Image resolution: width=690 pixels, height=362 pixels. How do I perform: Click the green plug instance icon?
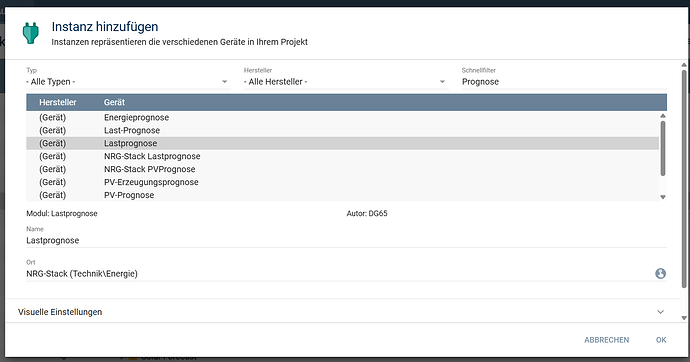[31, 33]
